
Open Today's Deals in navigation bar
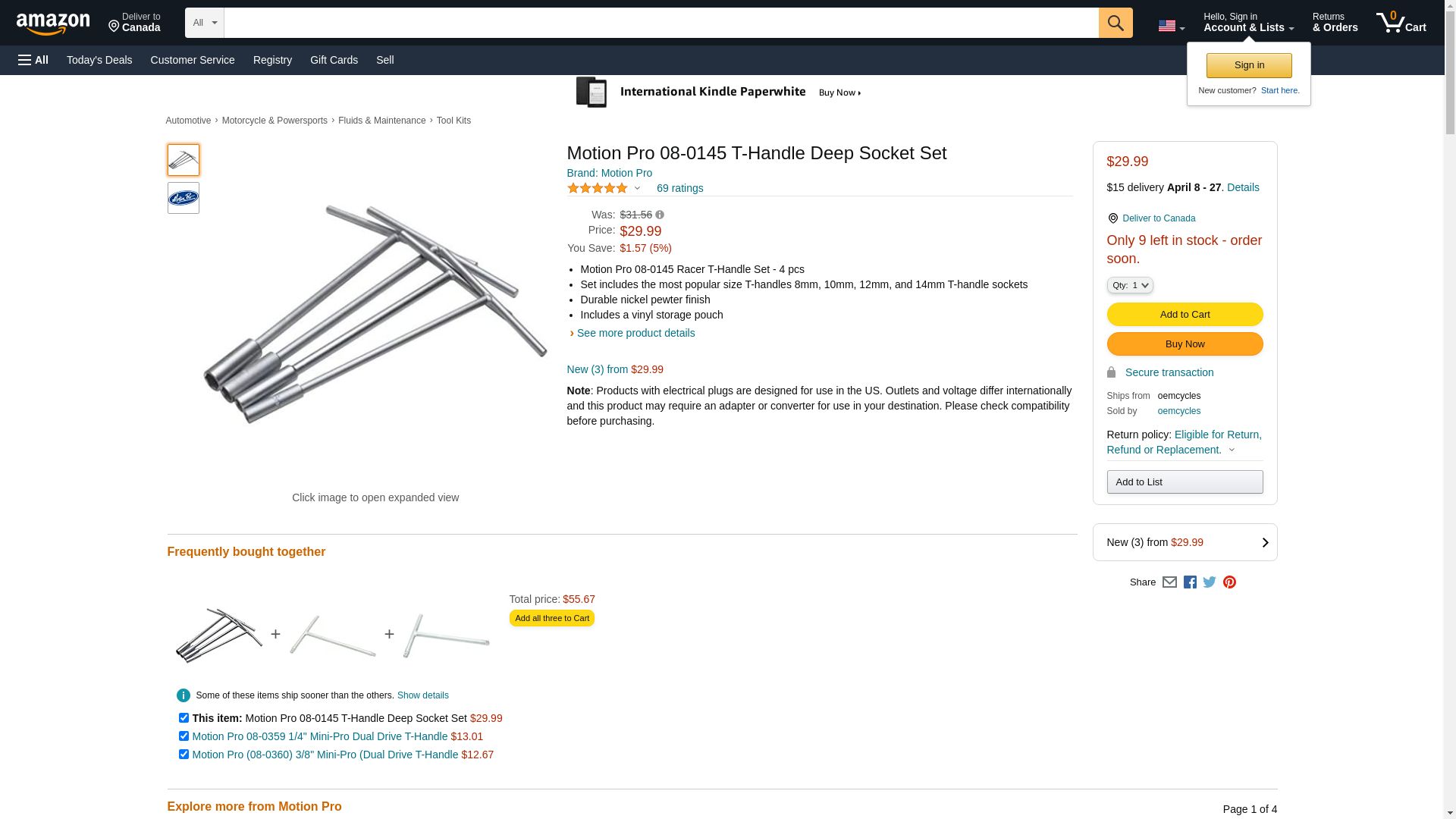(99, 60)
